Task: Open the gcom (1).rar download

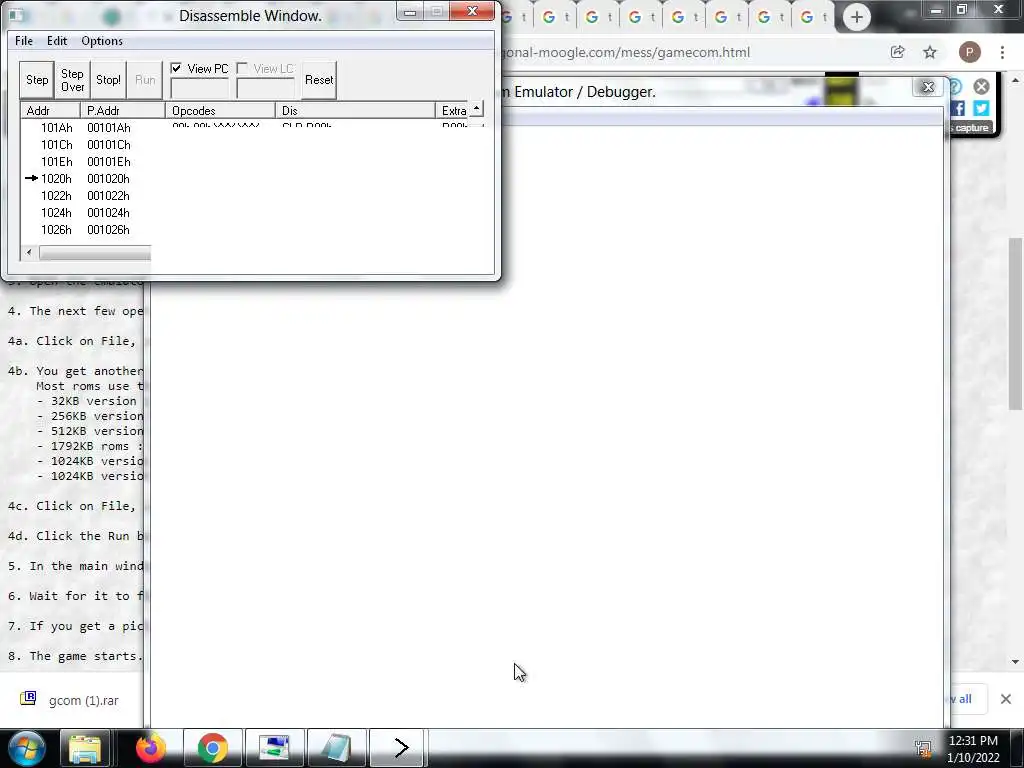Action: (x=70, y=700)
